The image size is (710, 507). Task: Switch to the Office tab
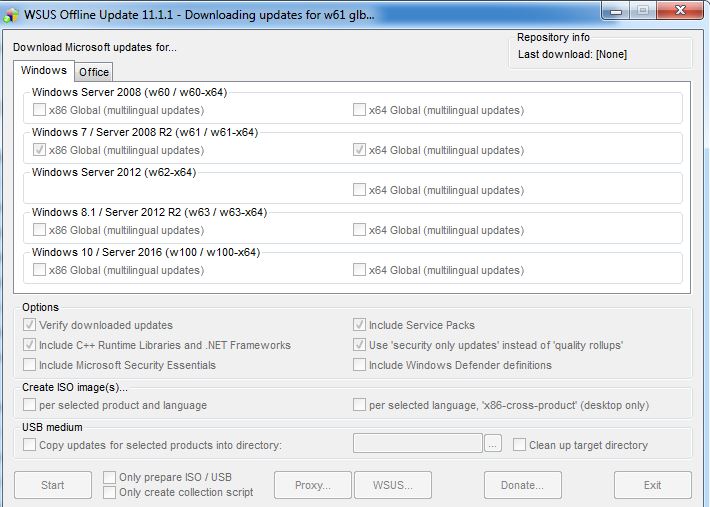click(x=94, y=72)
